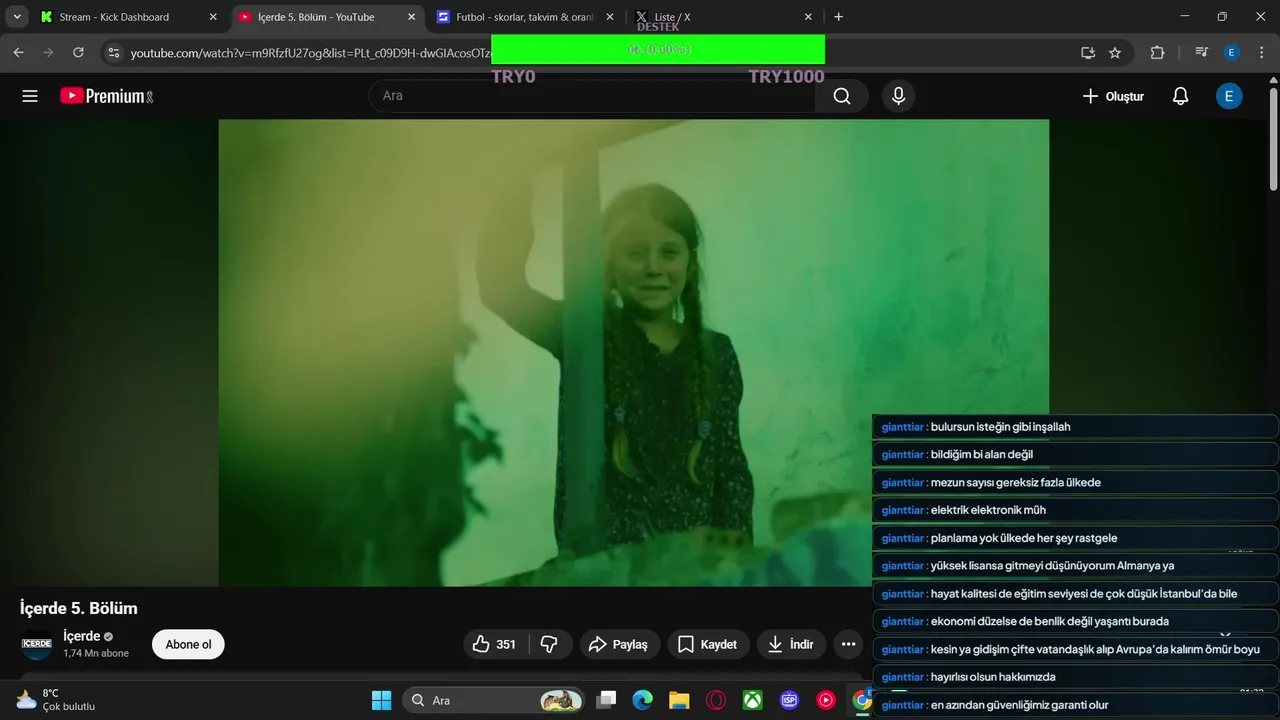
Task: Click the YouTube search magnifier button
Action: click(x=842, y=96)
